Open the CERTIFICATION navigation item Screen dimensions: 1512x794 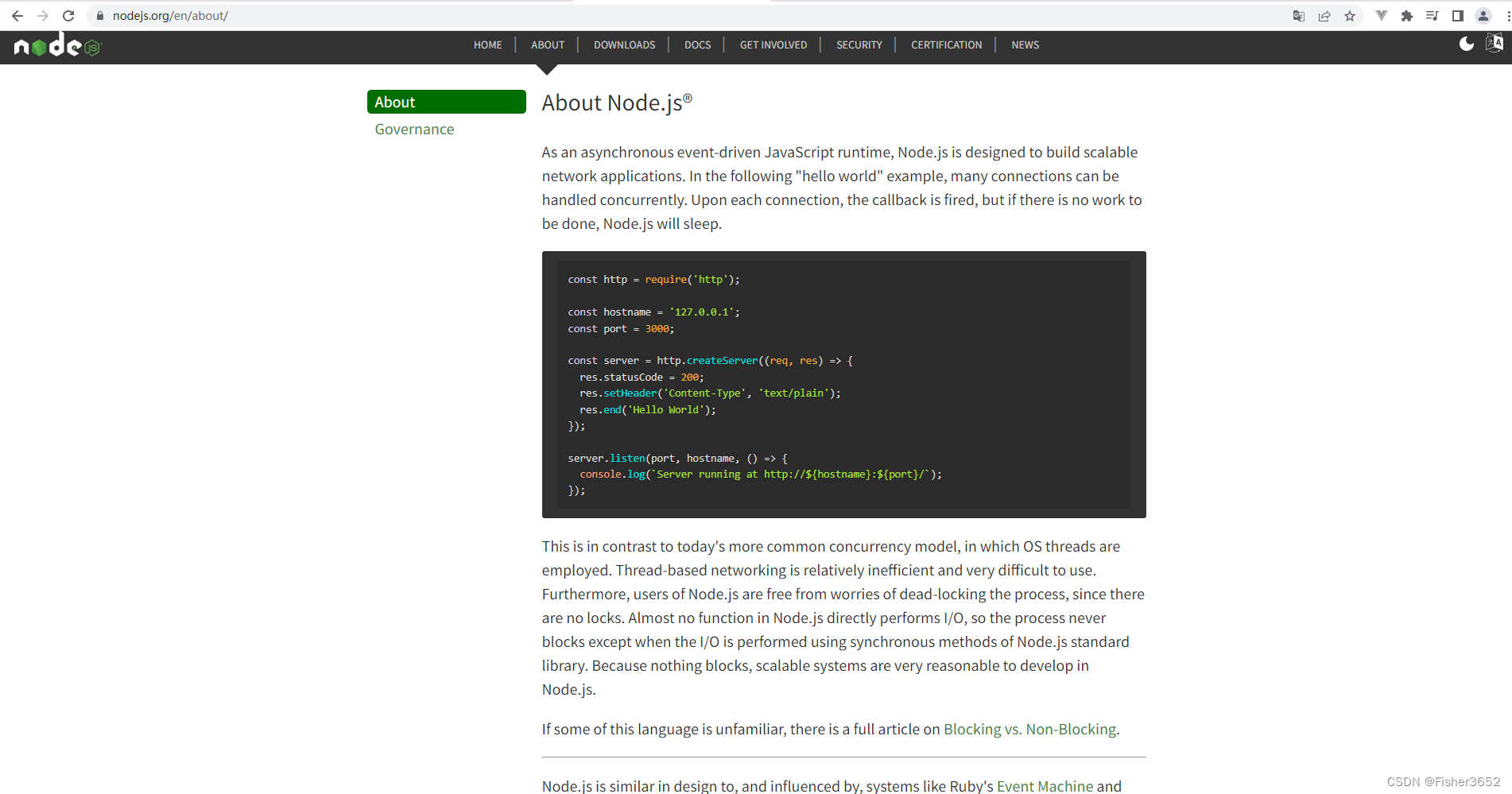tap(947, 45)
